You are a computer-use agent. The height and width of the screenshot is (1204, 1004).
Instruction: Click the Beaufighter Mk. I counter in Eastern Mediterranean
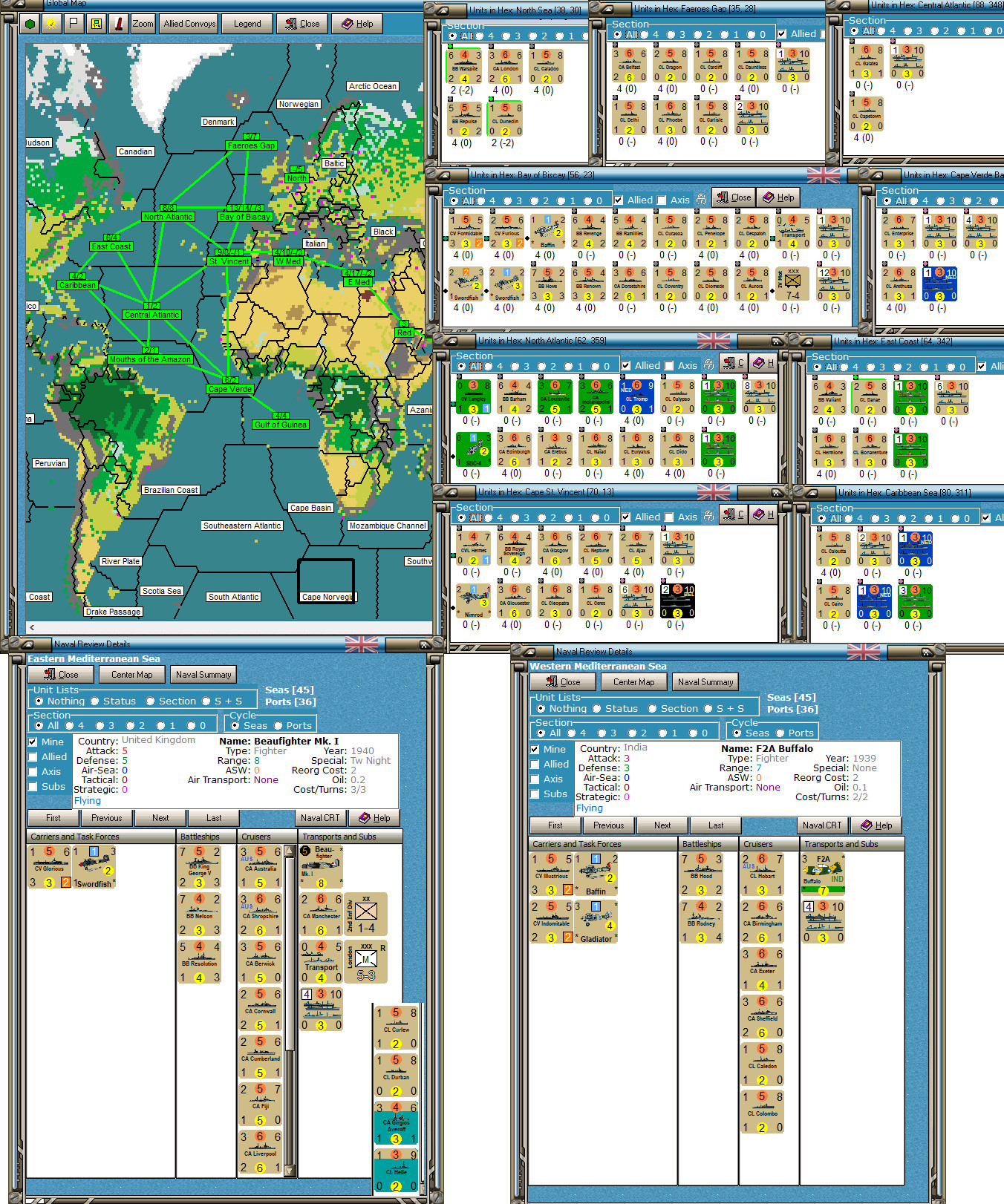(322, 867)
